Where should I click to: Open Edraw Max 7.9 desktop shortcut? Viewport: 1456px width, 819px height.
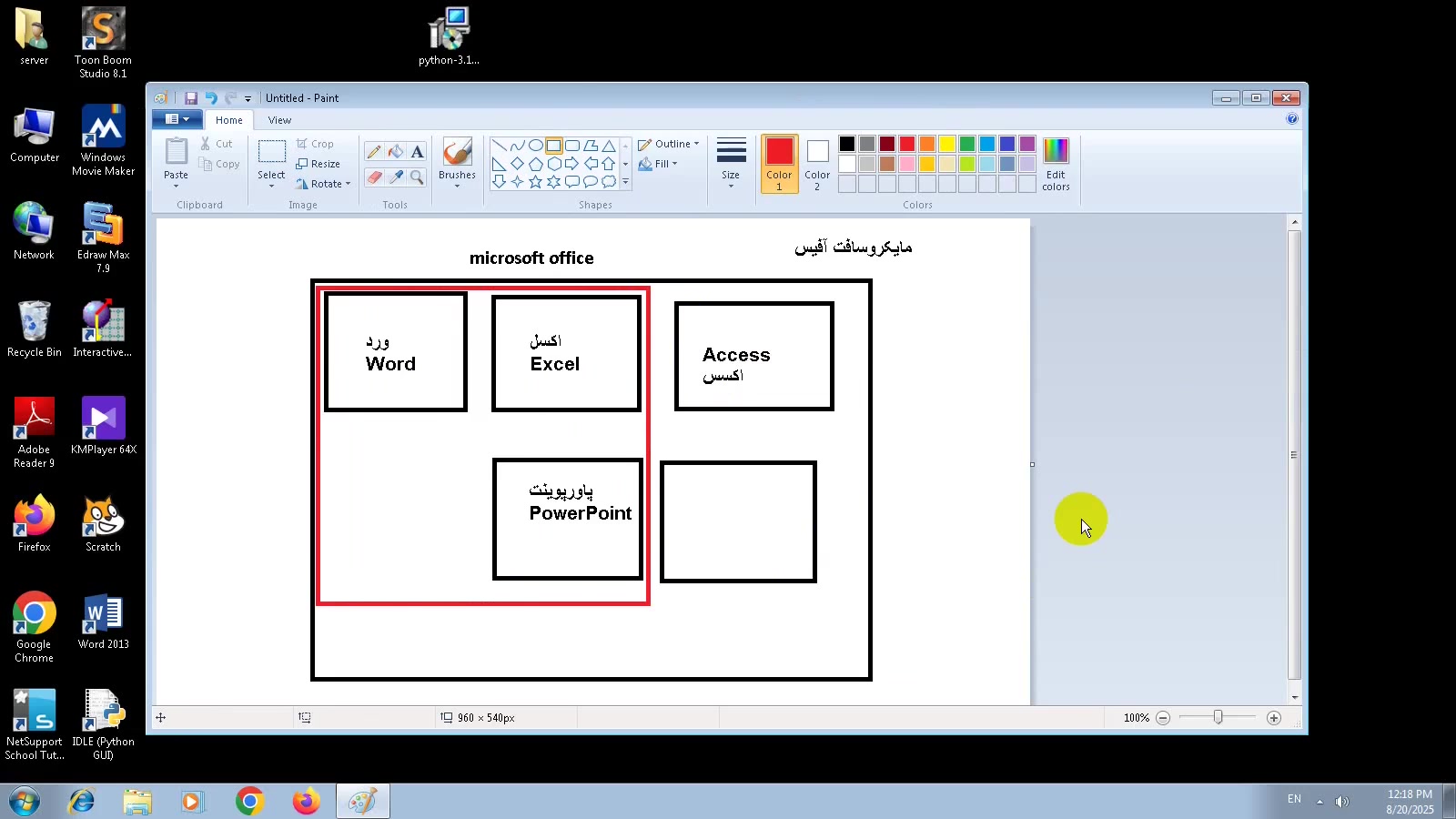tap(103, 238)
